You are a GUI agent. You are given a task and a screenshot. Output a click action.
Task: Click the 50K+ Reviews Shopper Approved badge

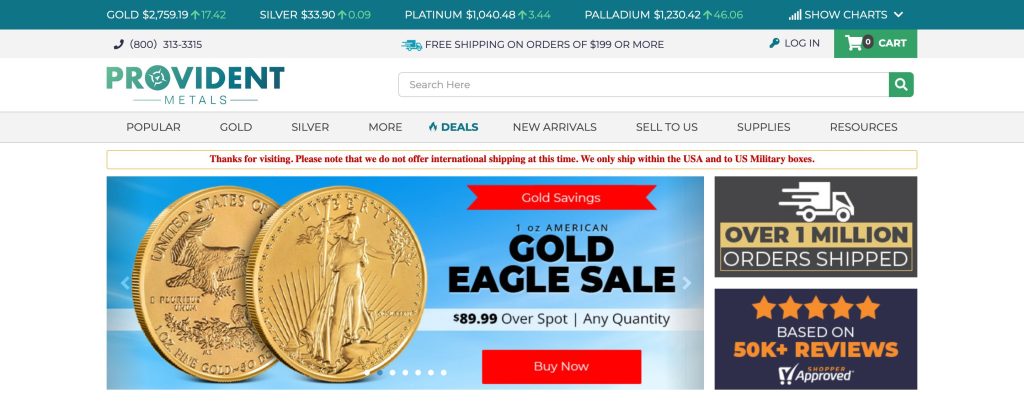point(816,339)
